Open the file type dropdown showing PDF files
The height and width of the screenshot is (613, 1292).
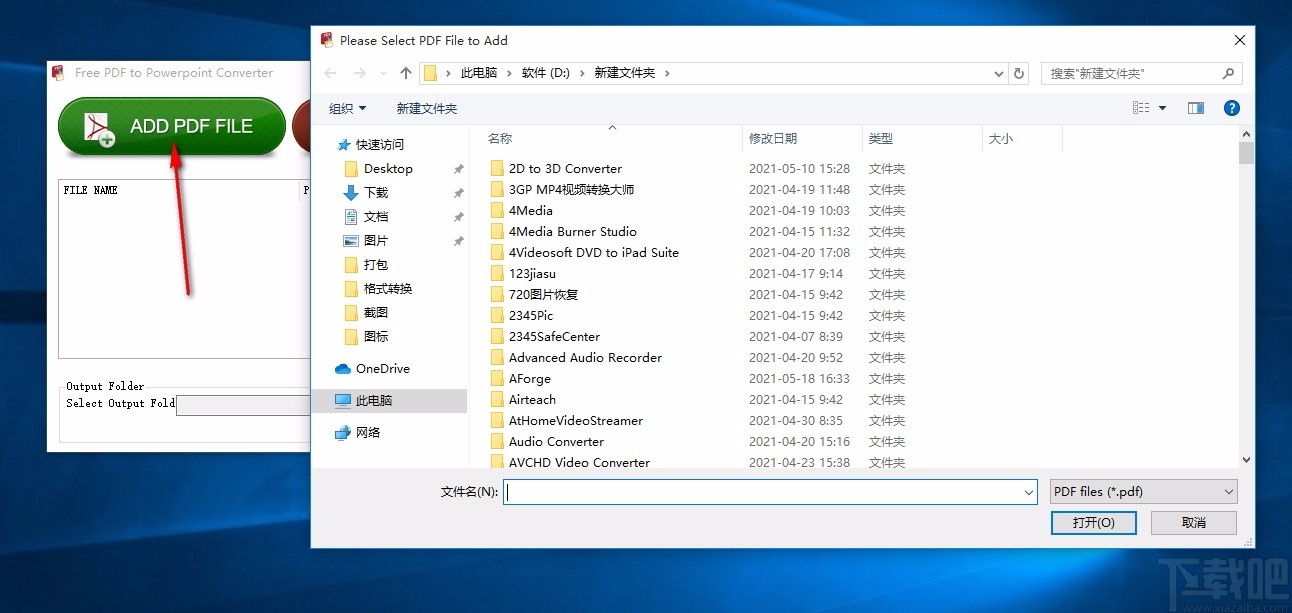coord(1142,491)
